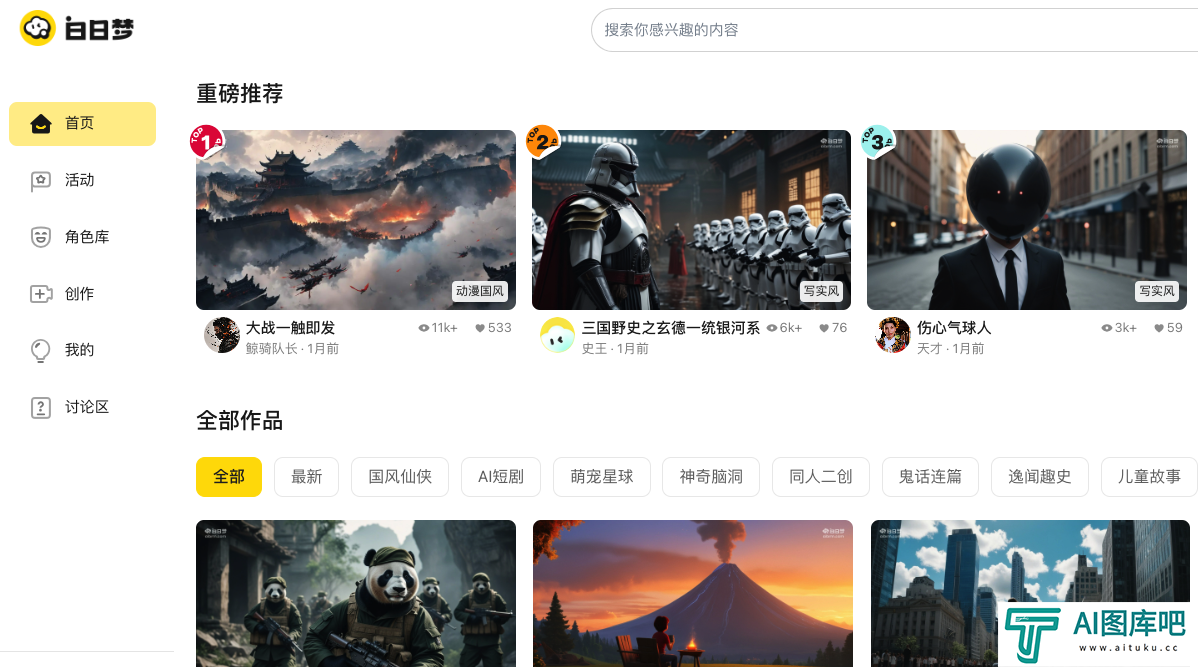
Task: Click the 写实风 tag on stormtrooper image
Action: pyautogui.click(x=821, y=291)
